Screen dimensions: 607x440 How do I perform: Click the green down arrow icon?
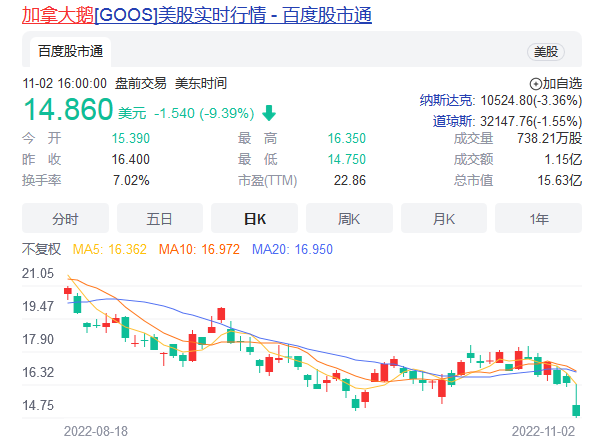[x=269, y=113]
